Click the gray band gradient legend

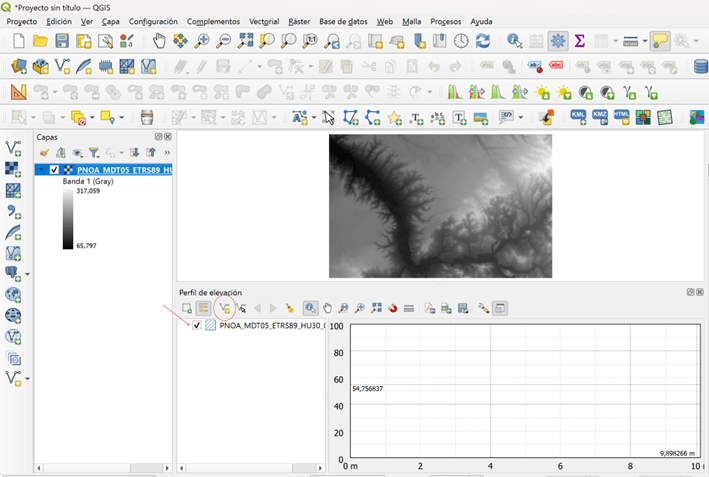tap(68, 217)
